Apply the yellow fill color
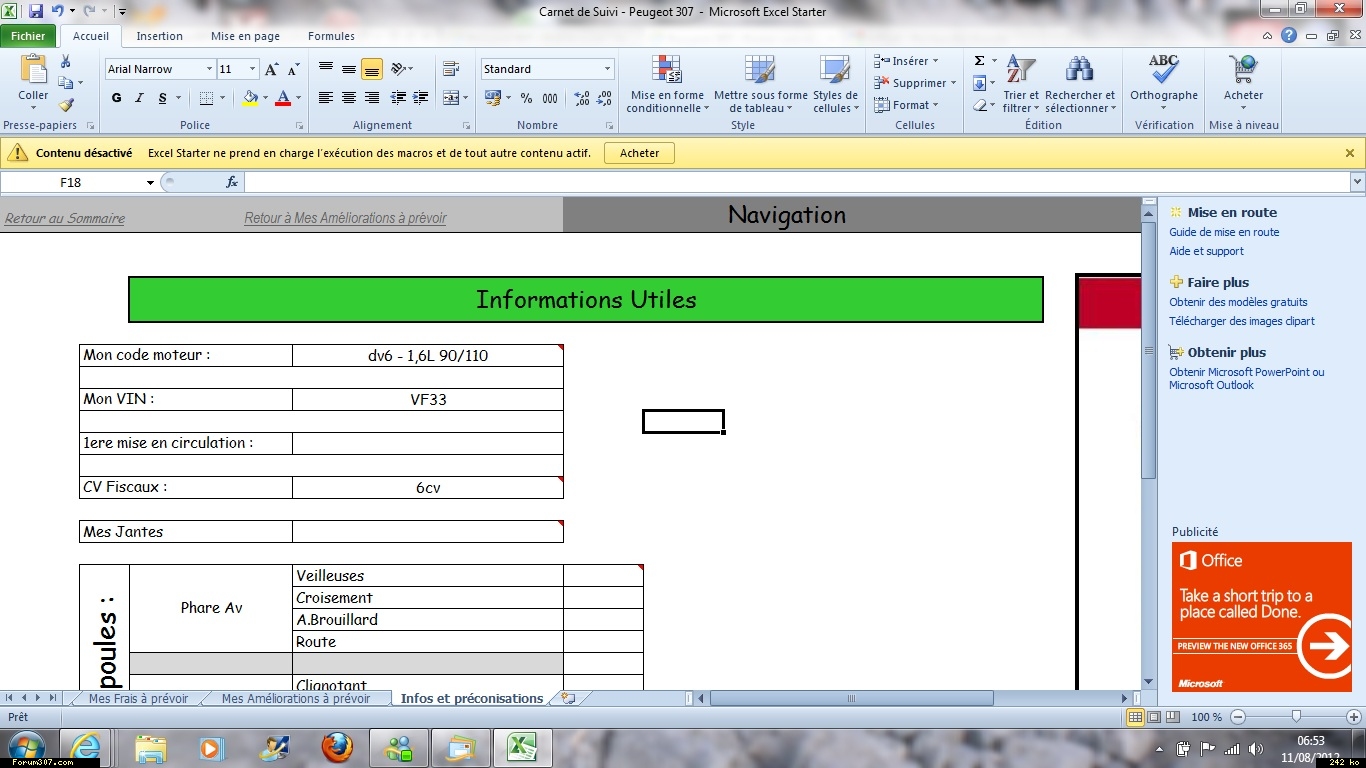This screenshot has height=768, width=1366. click(250, 98)
